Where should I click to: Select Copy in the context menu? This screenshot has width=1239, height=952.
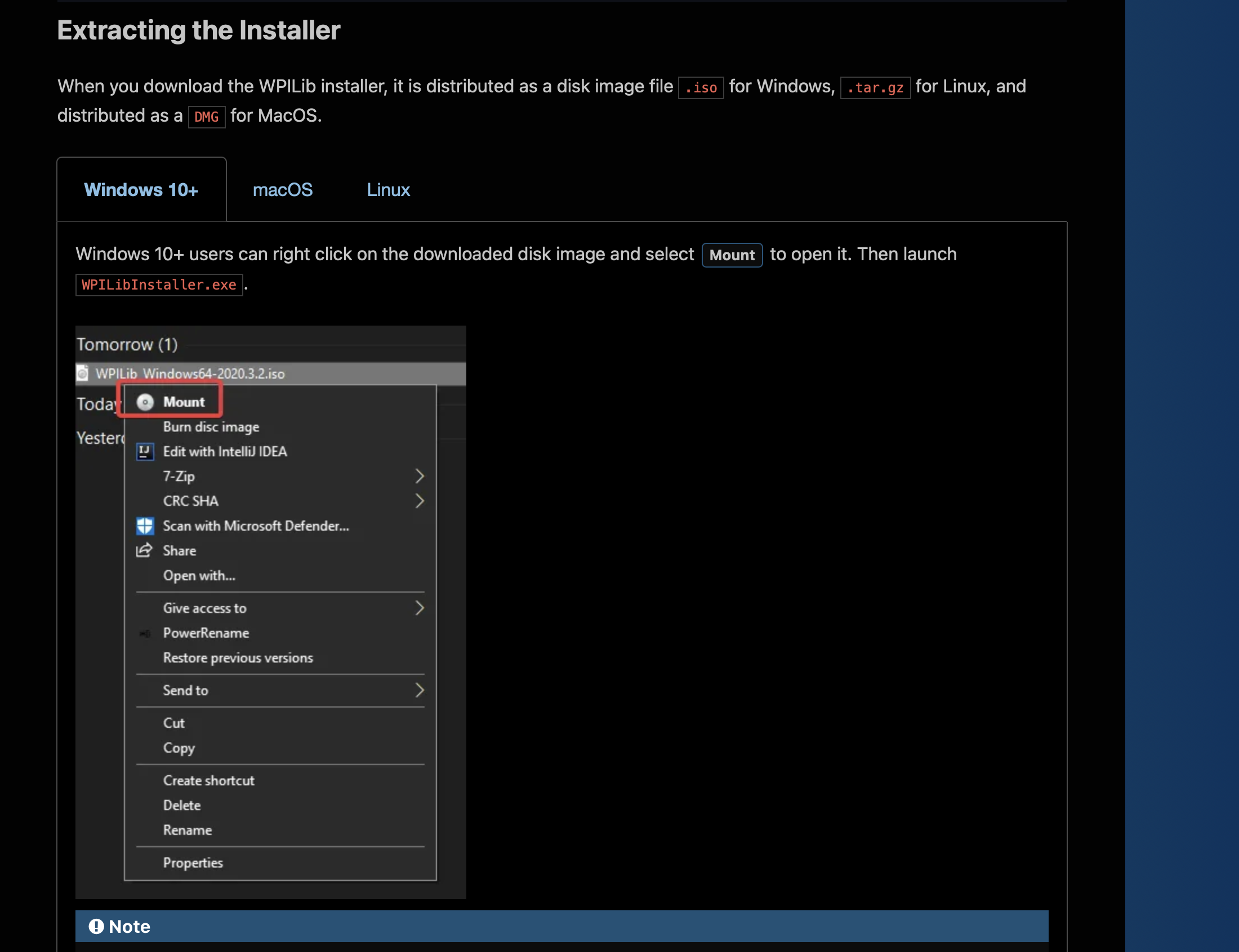click(179, 748)
